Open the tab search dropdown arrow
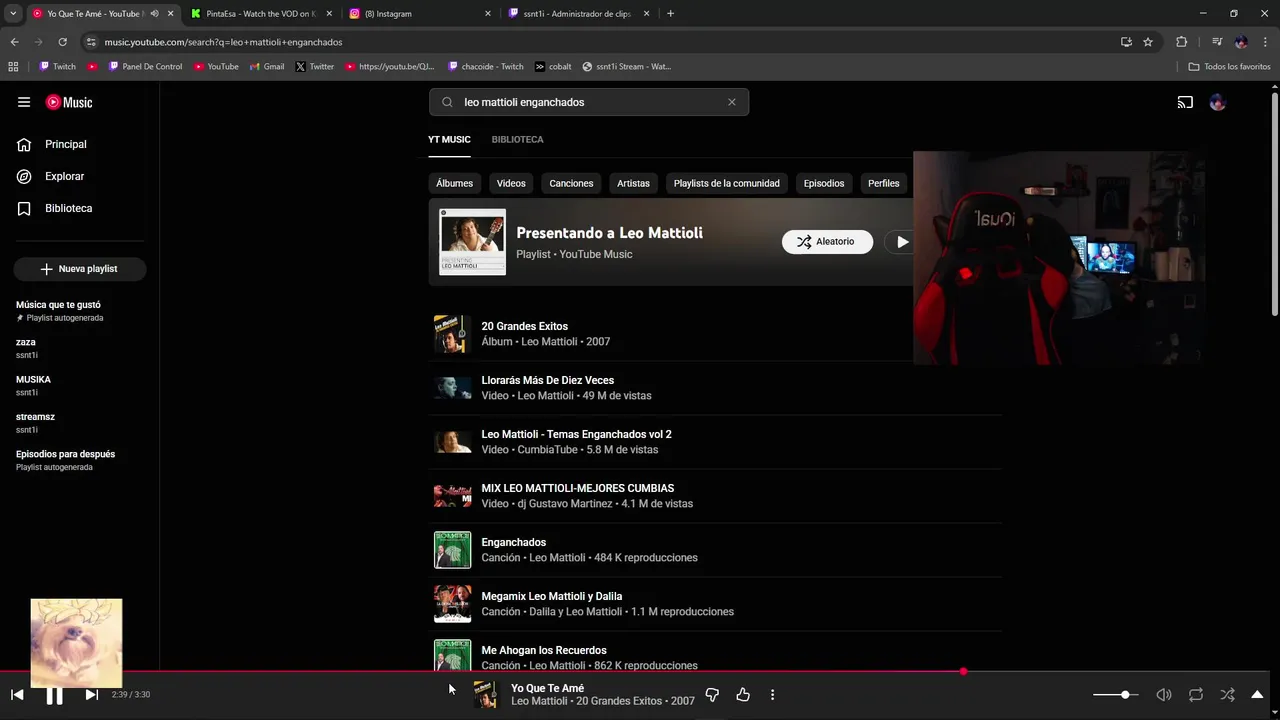The height and width of the screenshot is (720, 1280). [x=13, y=14]
